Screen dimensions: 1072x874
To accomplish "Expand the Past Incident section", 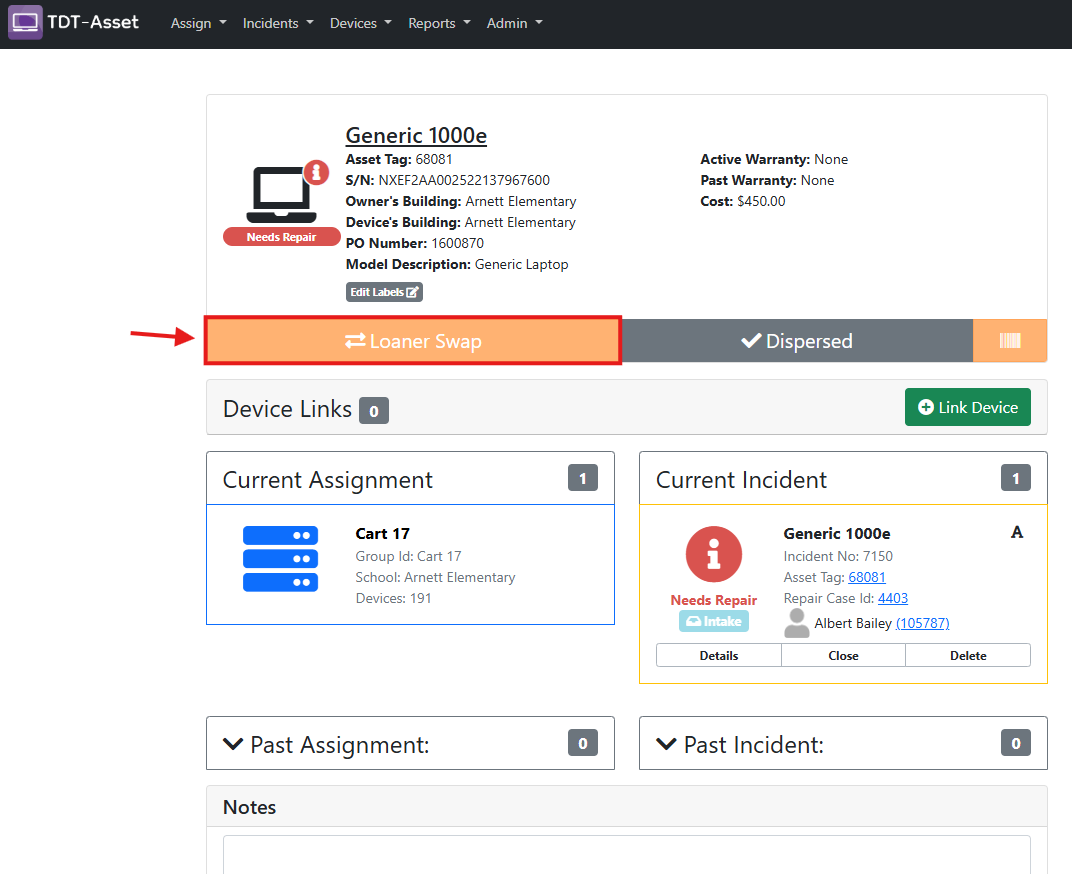I will pos(843,743).
